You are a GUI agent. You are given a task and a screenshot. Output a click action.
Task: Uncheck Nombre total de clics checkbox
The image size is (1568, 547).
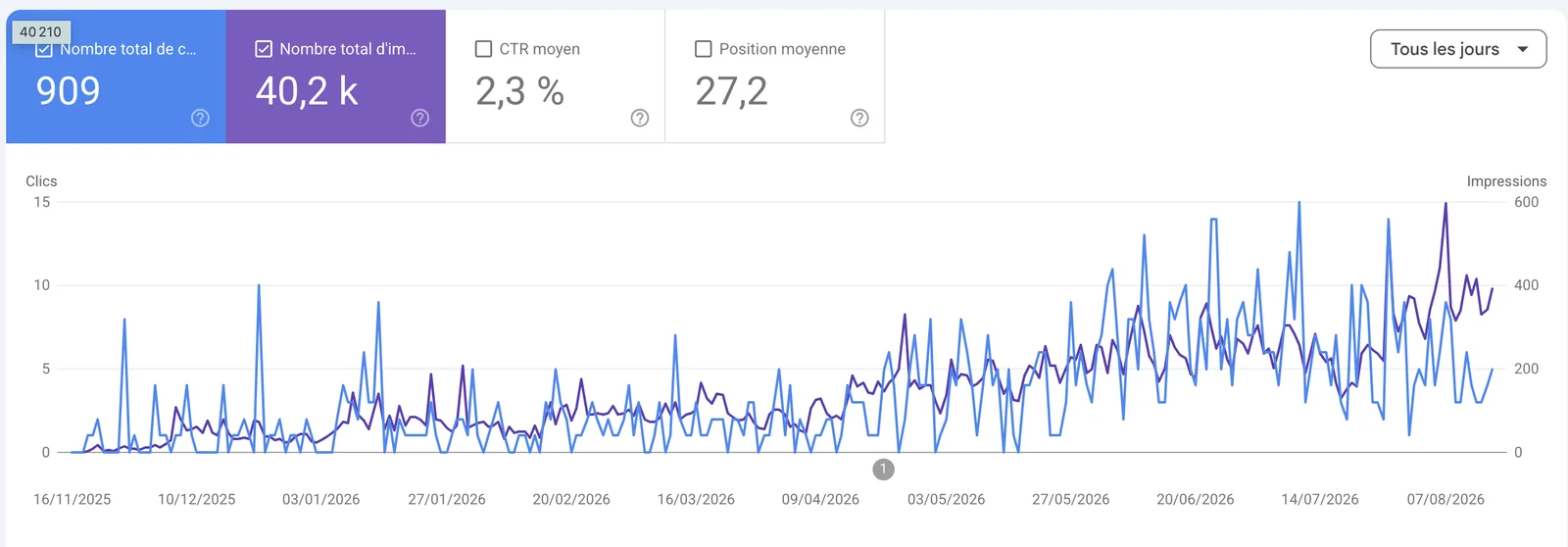point(44,49)
